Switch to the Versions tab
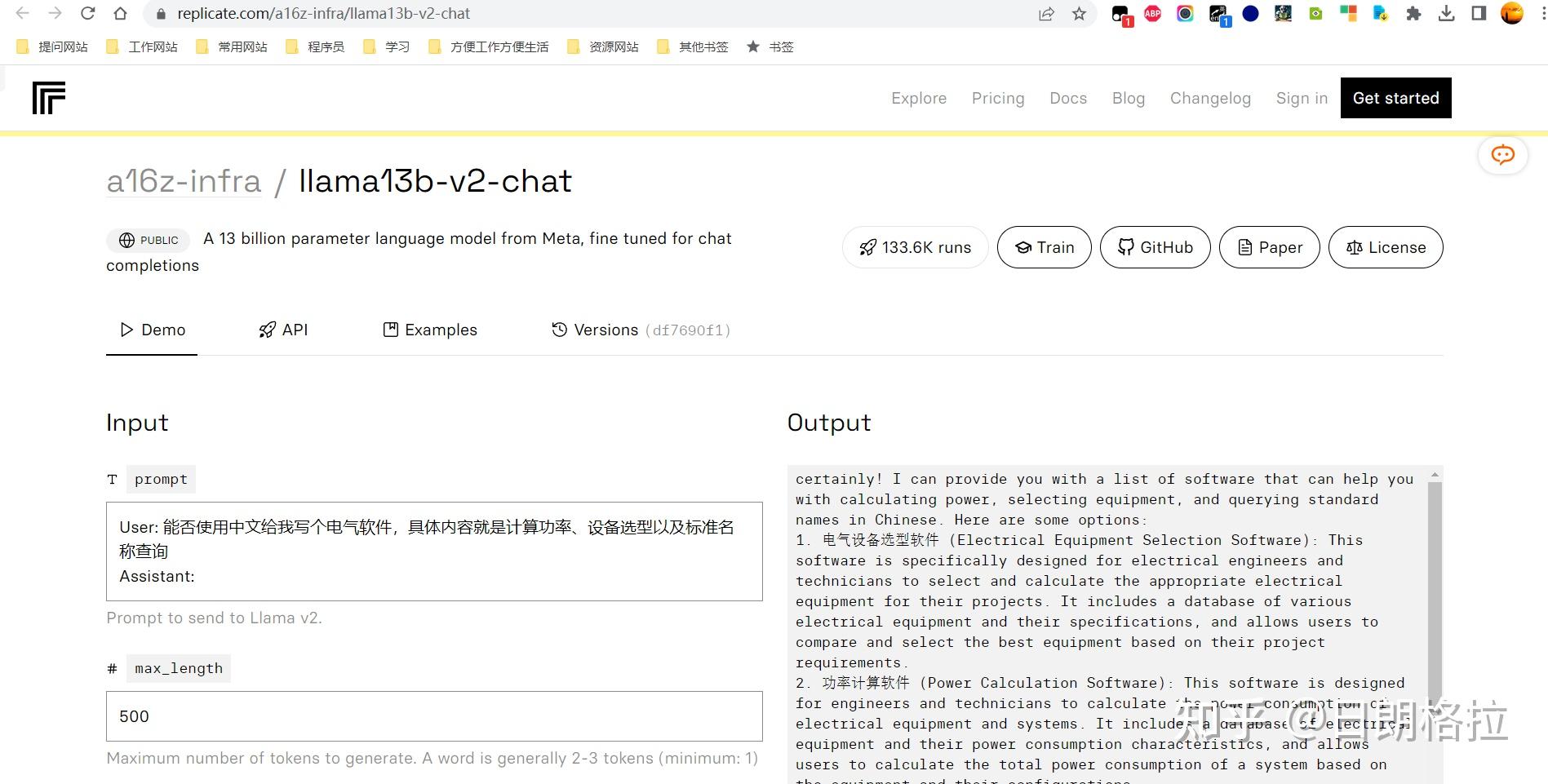Viewport: 1548px width, 784px height. (x=641, y=330)
